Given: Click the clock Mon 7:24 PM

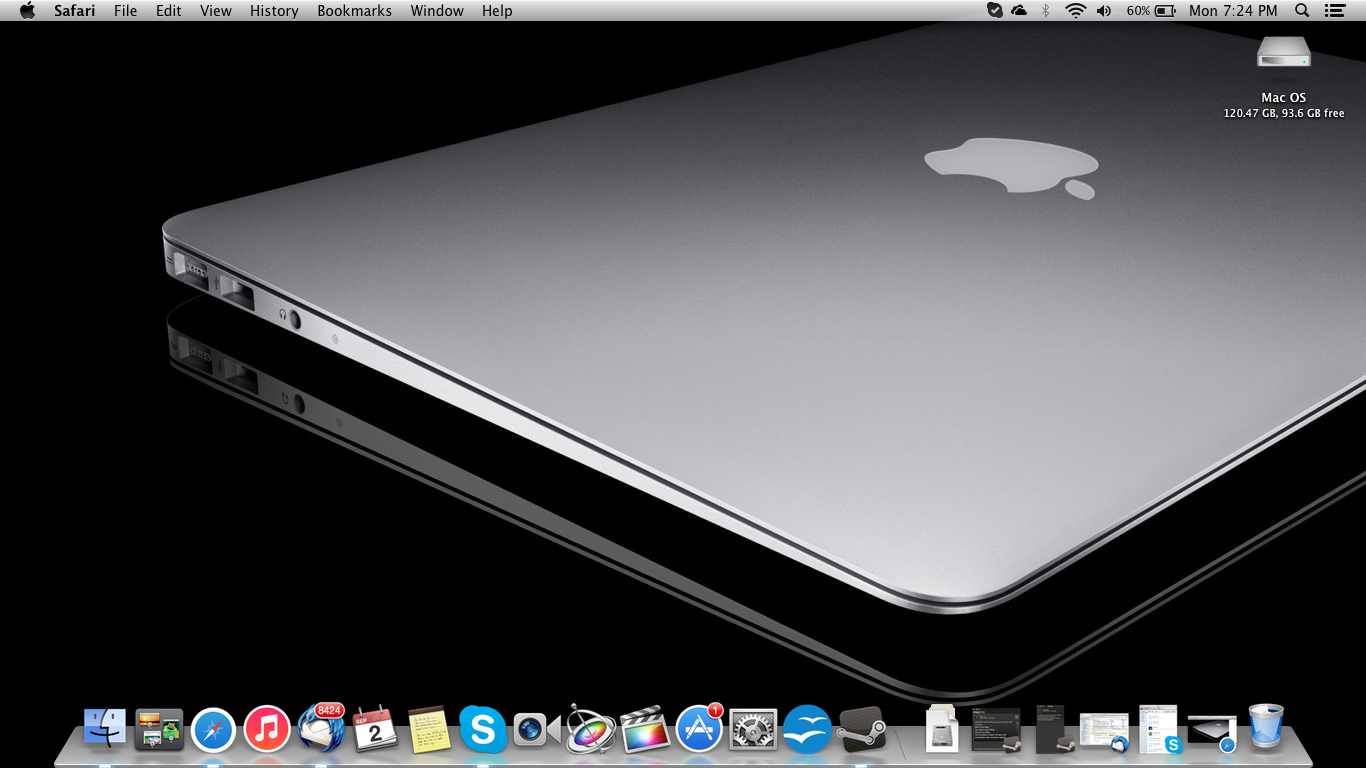Looking at the screenshot, I should (x=1233, y=11).
